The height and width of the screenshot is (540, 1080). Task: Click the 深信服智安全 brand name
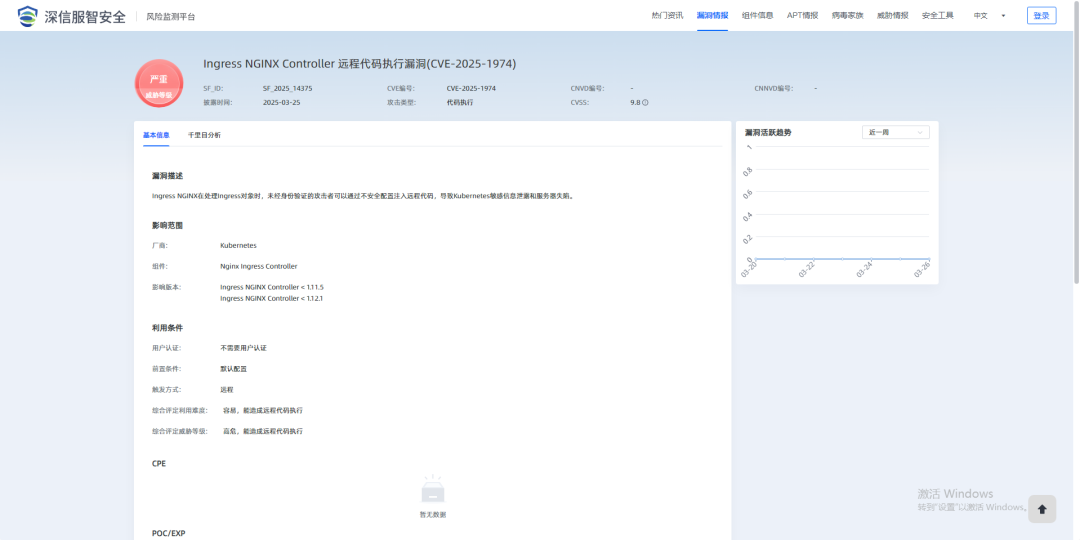pos(85,17)
